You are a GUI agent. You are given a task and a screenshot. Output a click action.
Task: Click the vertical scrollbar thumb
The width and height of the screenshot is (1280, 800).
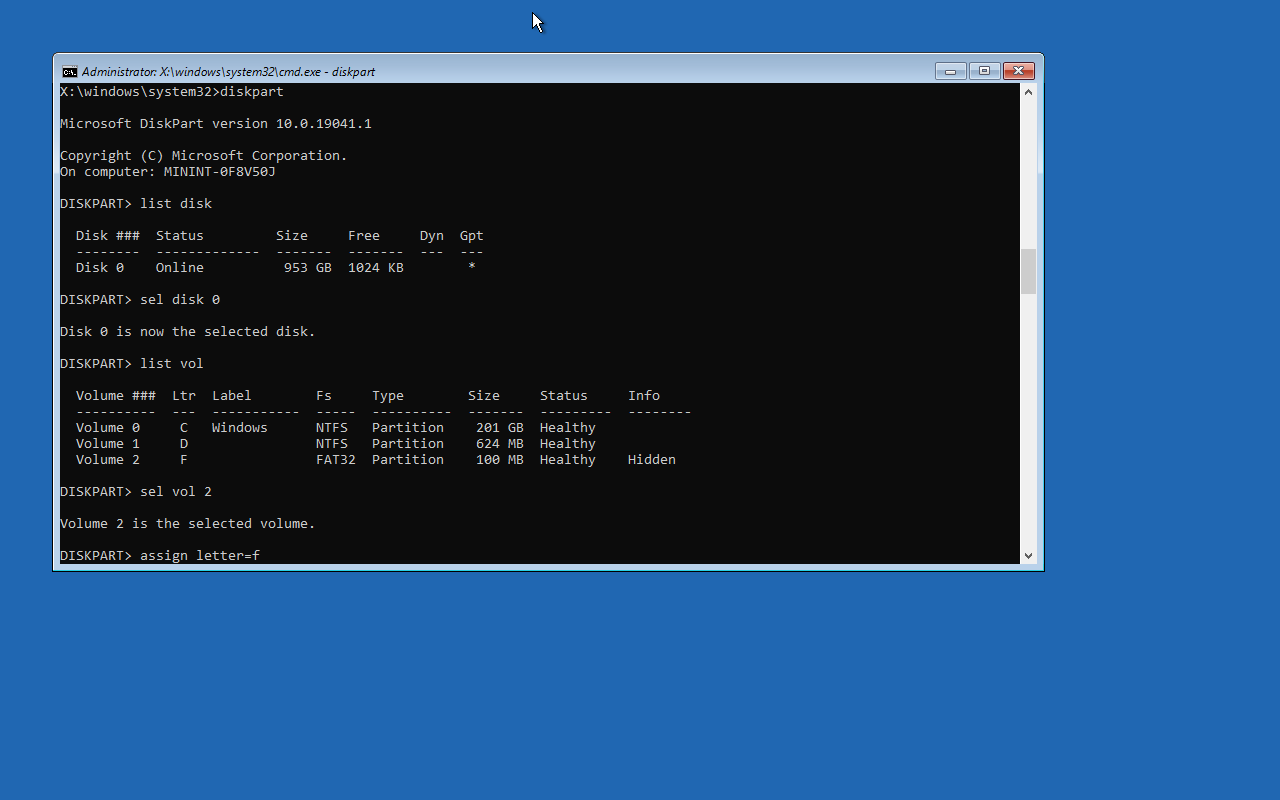pyautogui.click(x=1028, y=271)
